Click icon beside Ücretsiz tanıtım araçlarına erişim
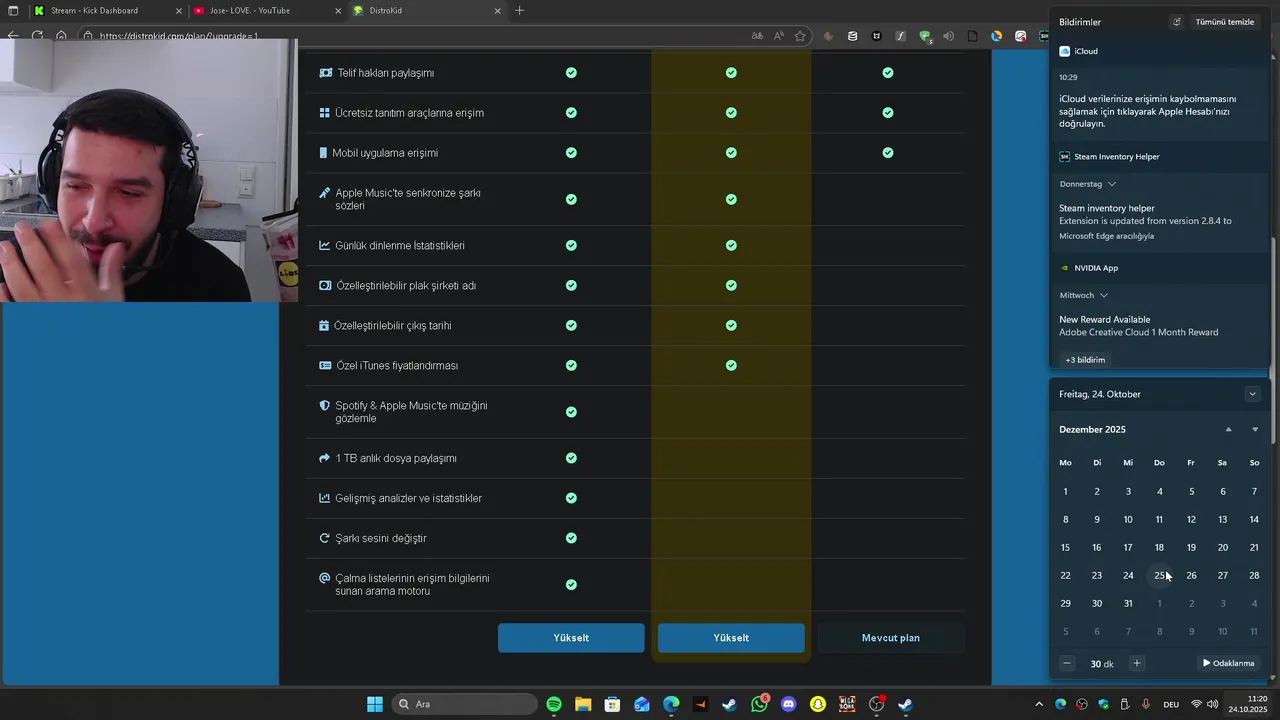 point(324,113)
